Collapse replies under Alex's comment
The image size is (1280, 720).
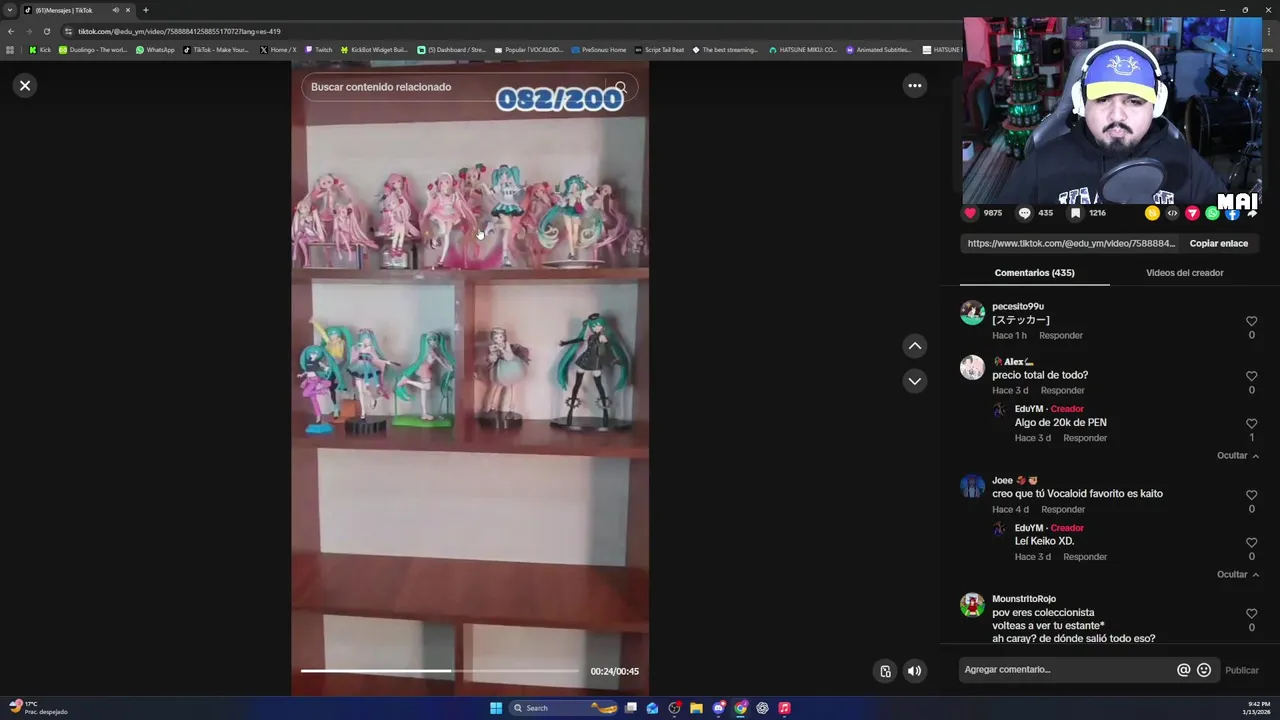(1237, 456)
